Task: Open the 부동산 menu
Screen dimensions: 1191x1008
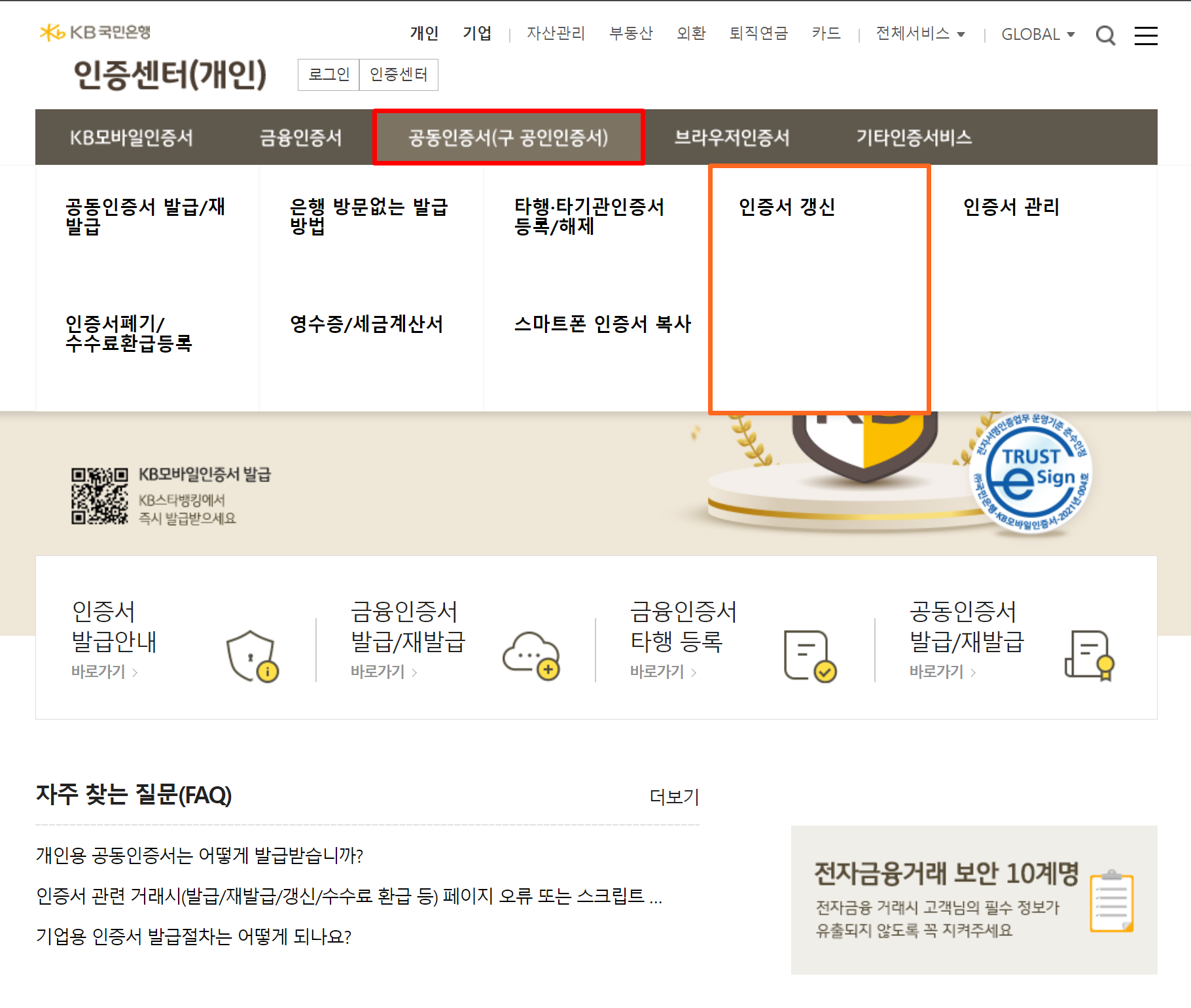Action: tap(631, 33)
